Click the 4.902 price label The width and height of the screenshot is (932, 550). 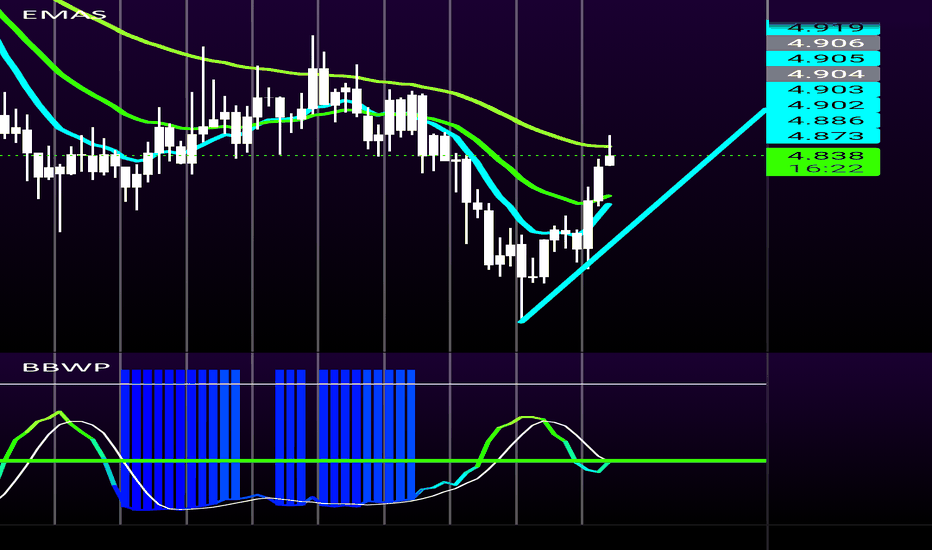click(823, 105)
